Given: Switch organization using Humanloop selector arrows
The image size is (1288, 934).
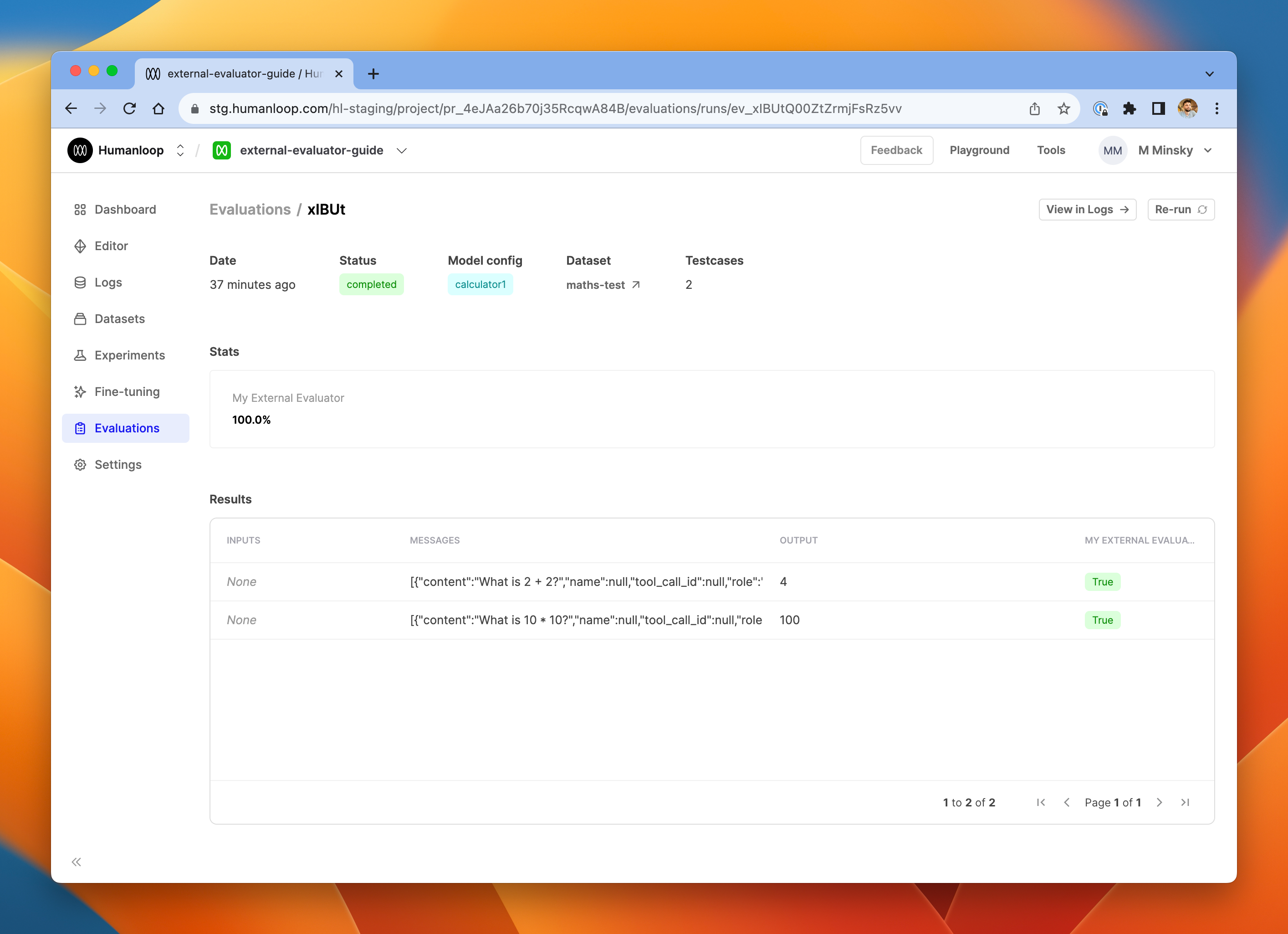Looking at the screenshot, I should point(181,150).
